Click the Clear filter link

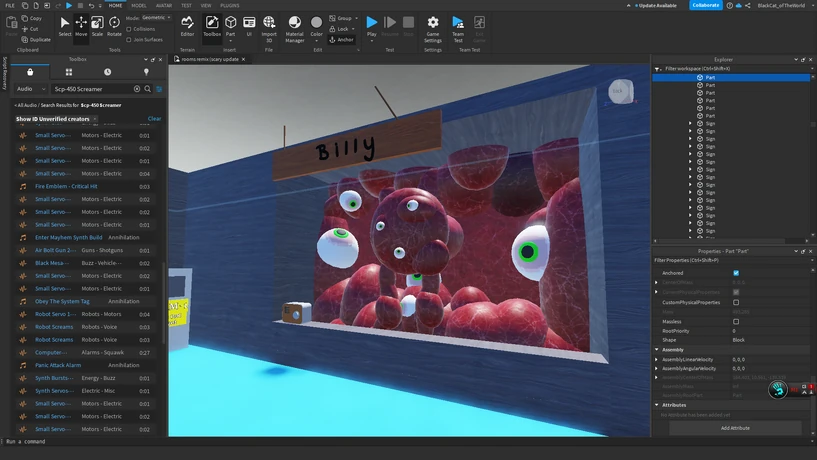[x=154, y=119]
